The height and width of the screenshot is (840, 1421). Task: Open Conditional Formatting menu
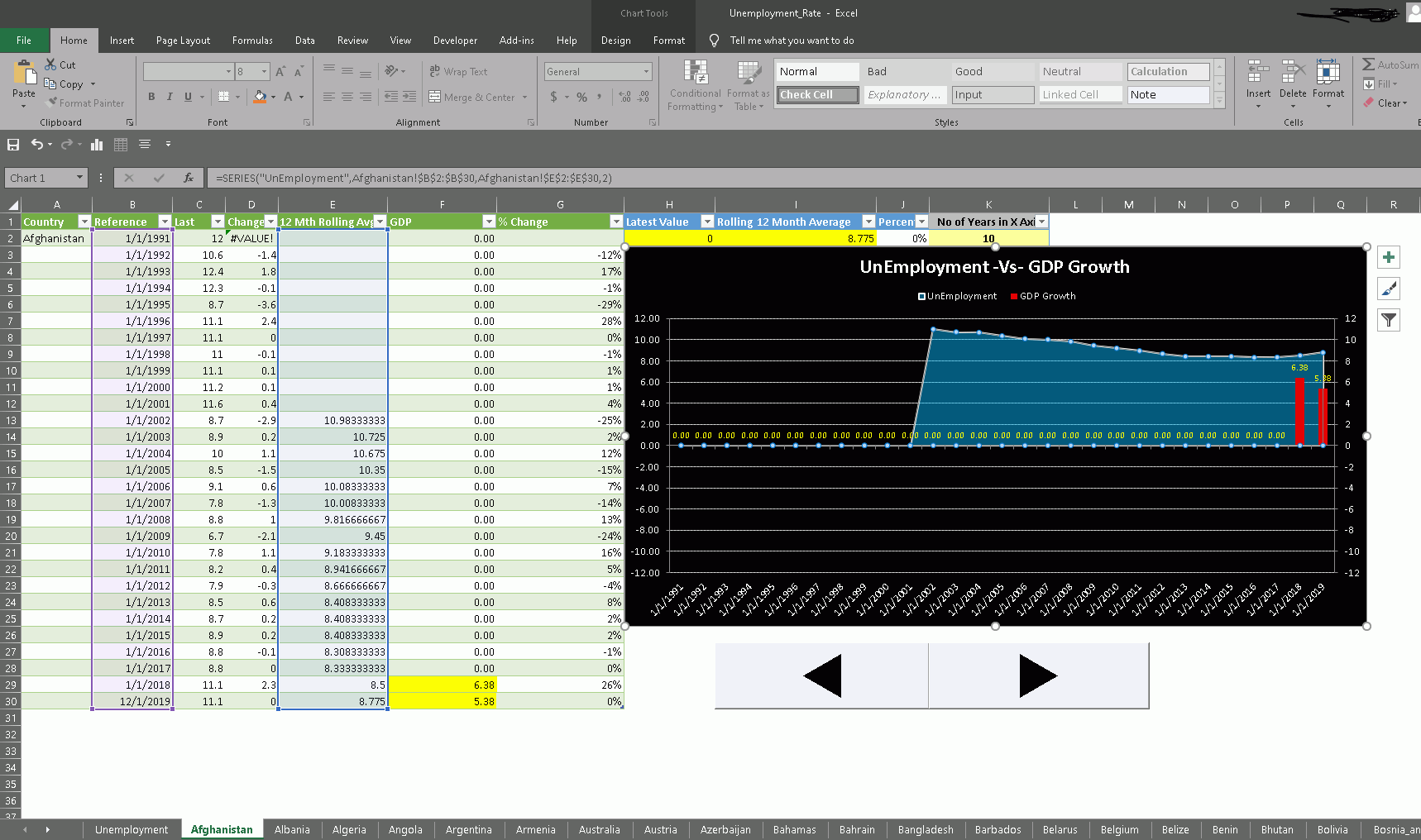(x=695, y=86)
